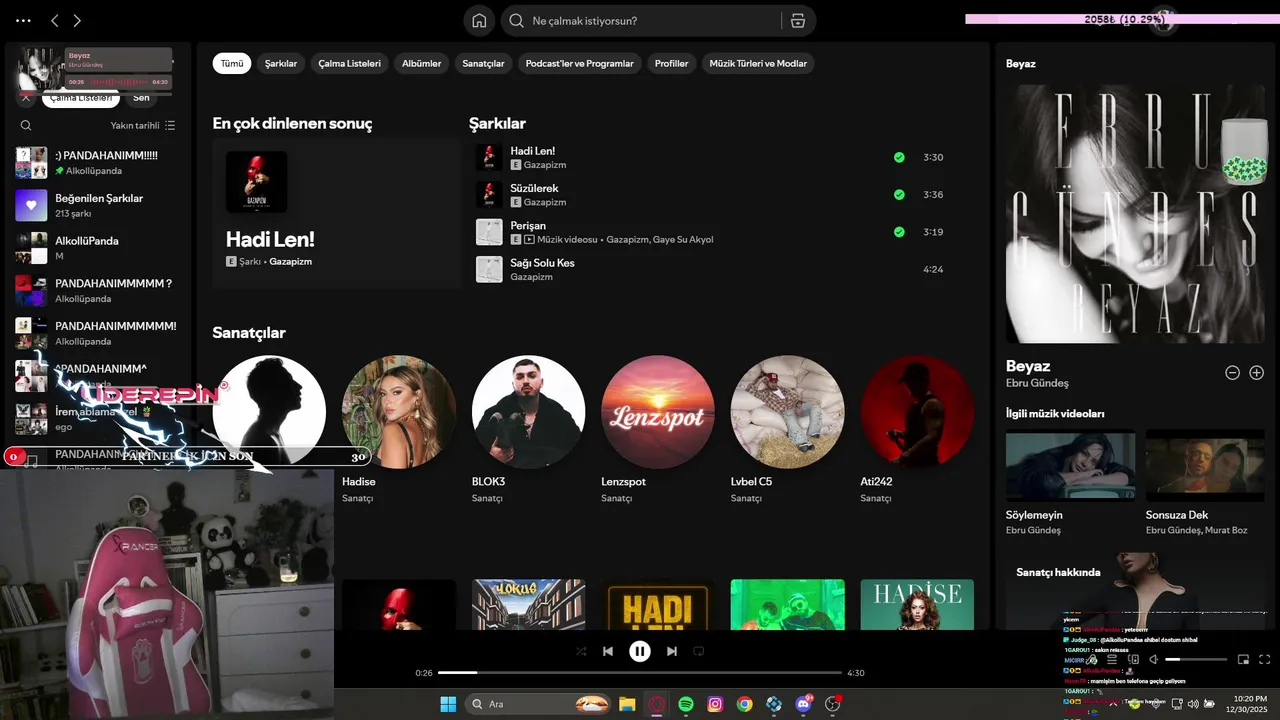Seek on the song progress bar
Image resolution: width=1280 pixels, height=720 pixels.
point(640,673)
